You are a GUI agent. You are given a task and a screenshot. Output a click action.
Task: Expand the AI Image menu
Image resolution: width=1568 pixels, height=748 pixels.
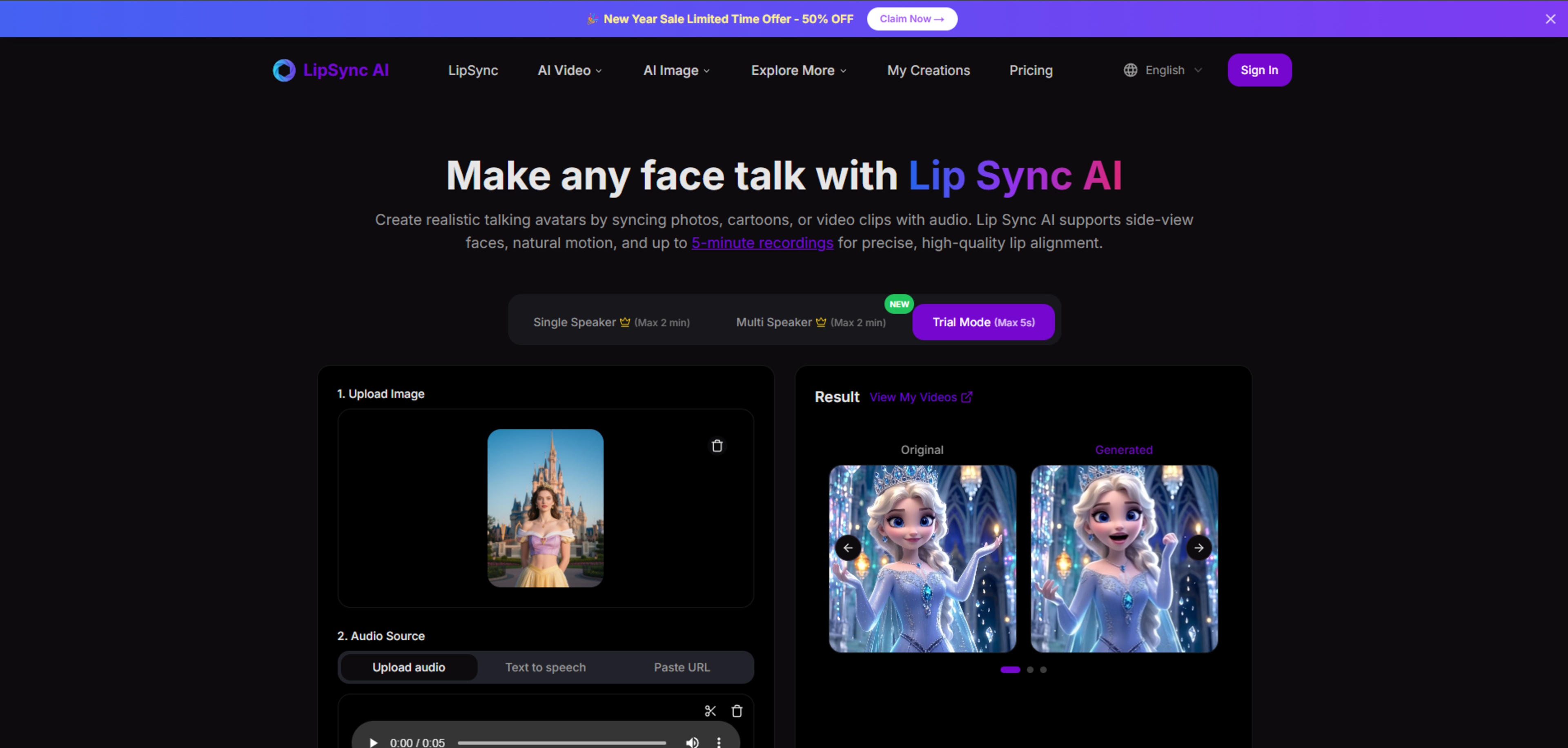click(676, 70)
